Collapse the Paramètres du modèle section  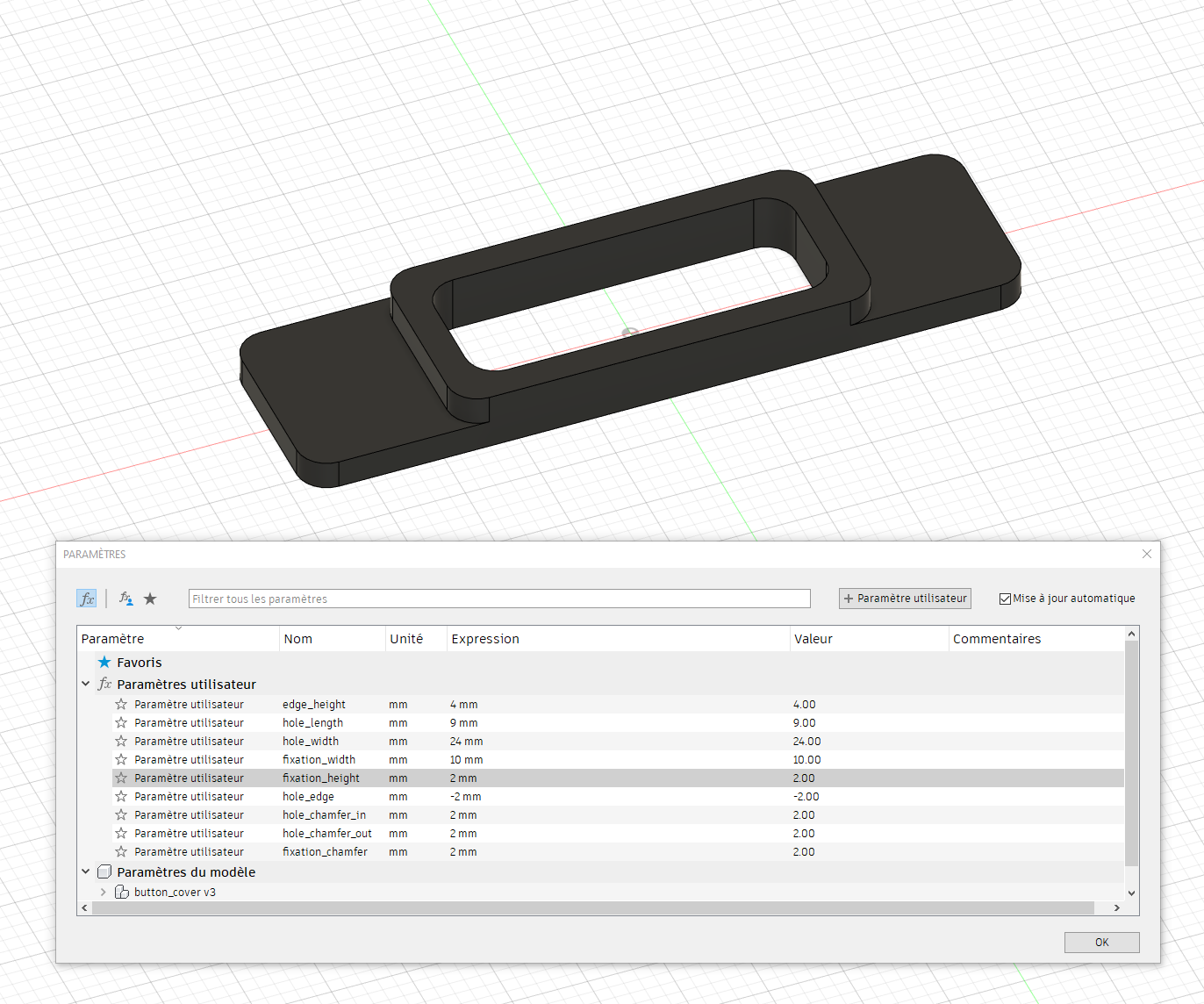85,871
